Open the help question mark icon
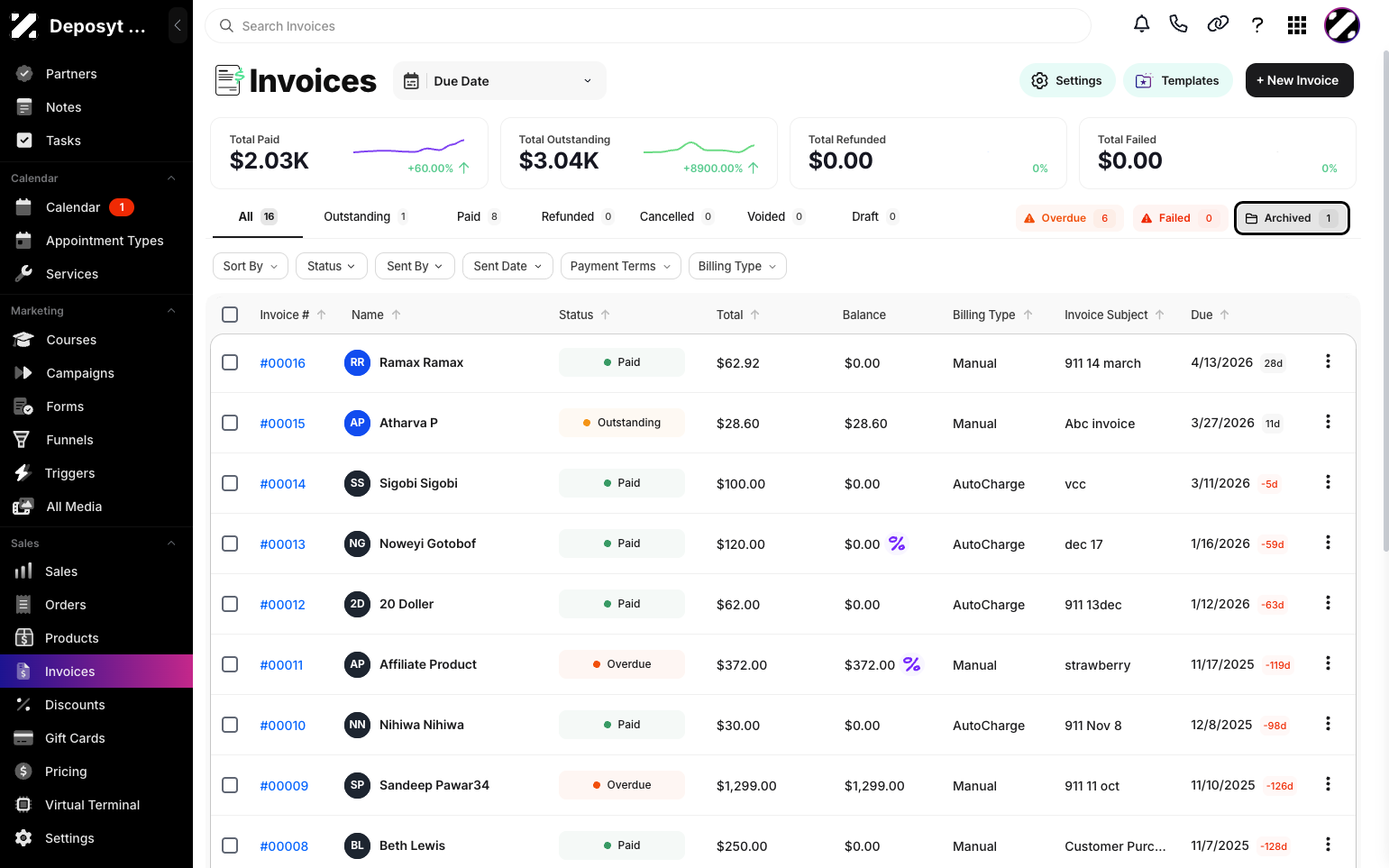Viewport: 1389px width, 868px height. (x=1257, y=25)
